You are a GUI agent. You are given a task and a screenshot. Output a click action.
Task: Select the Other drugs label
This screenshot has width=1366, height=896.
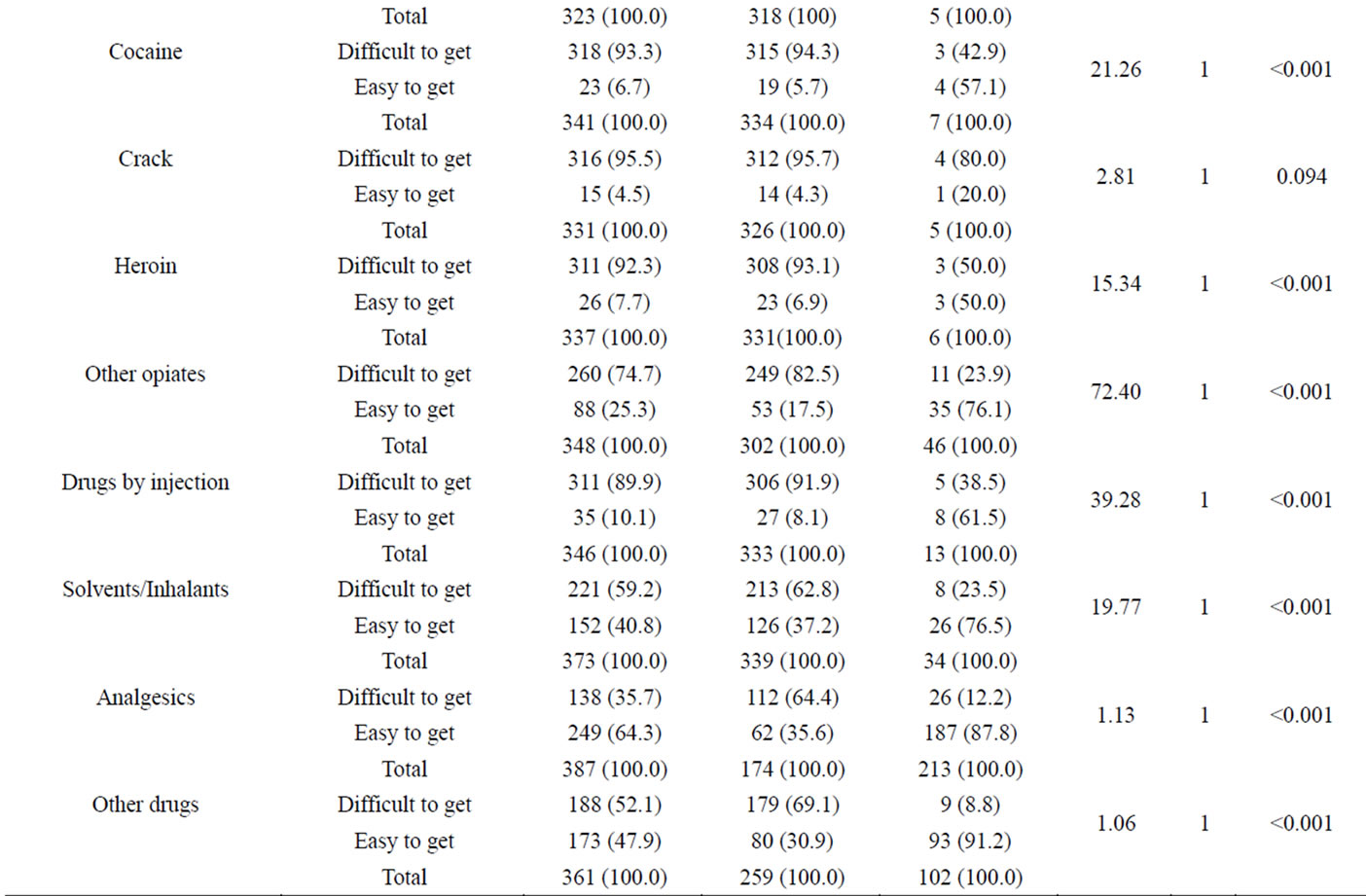coord(145,805)
